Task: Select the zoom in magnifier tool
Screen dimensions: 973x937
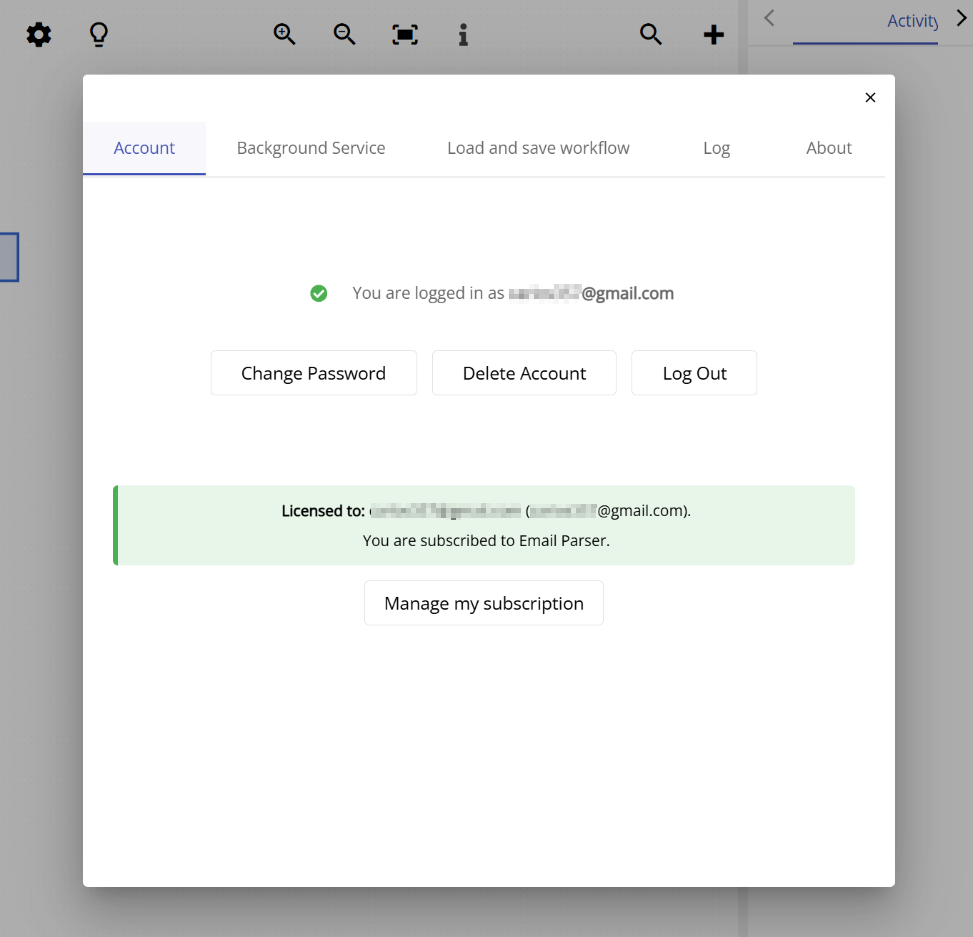Action: pos(284,34)
